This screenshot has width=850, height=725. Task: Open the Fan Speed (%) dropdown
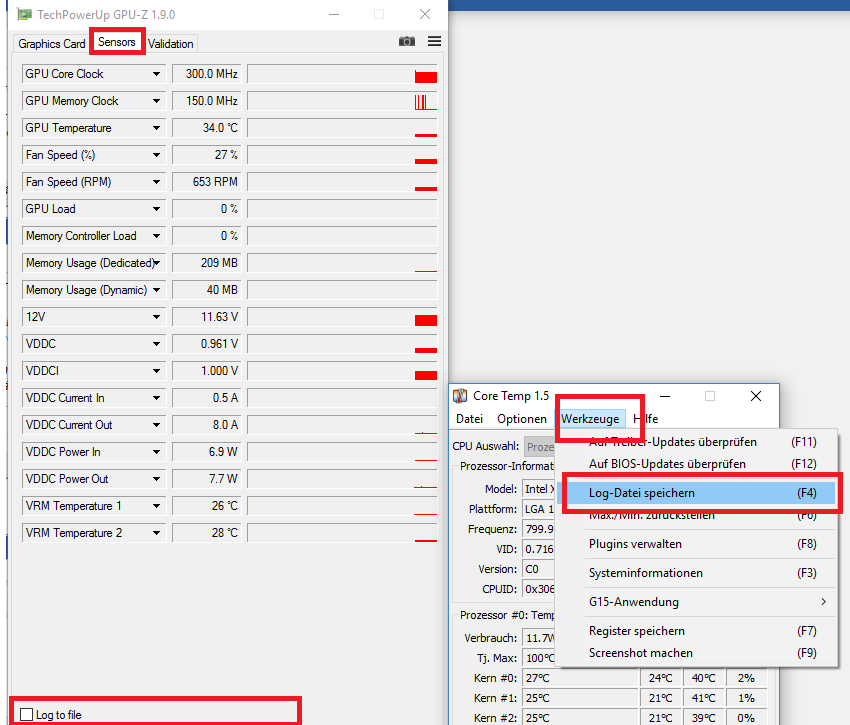[x=156, y=155]
